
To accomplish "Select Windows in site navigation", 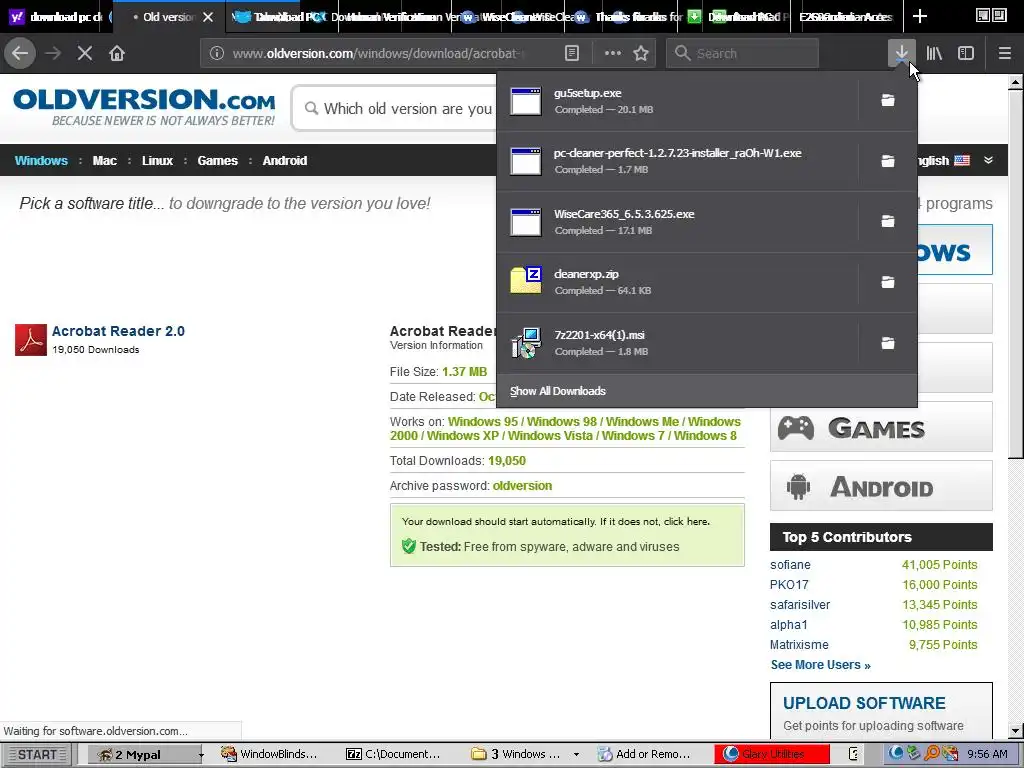I will point(41,161).
